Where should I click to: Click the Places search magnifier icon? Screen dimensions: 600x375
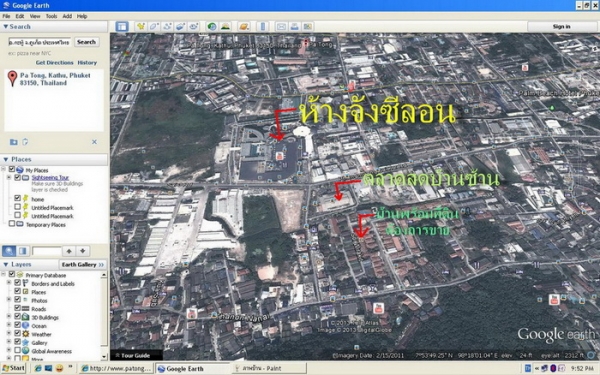pyautogui.click(x=9, y=251)
